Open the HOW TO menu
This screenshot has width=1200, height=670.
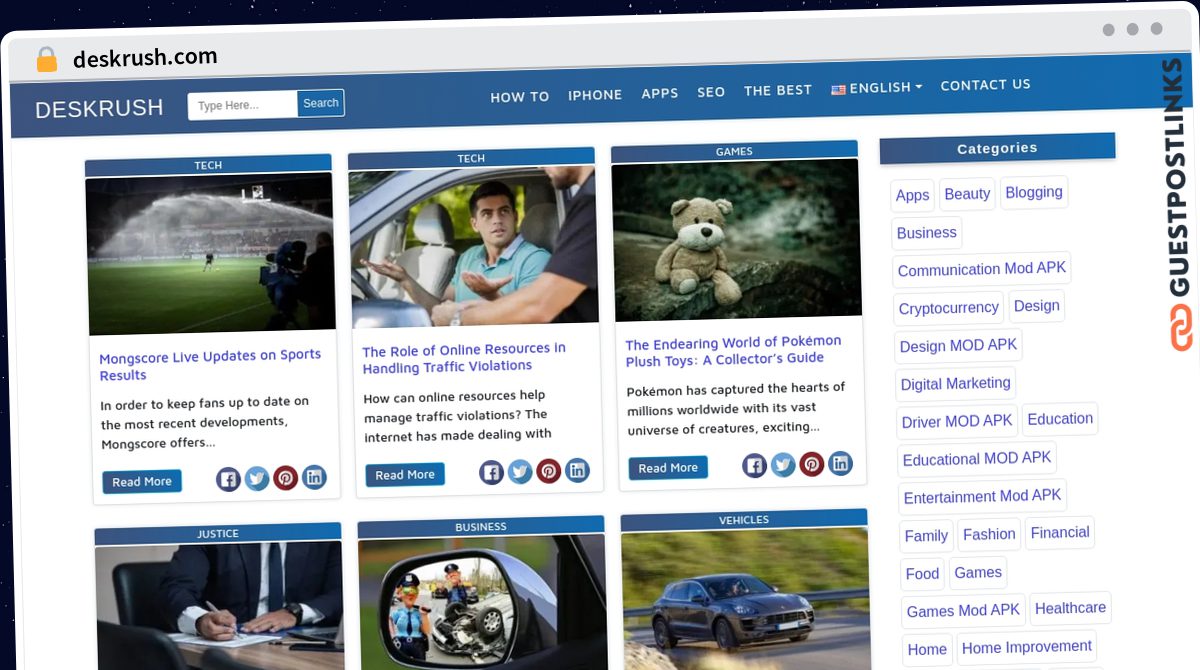click(x=520, y=97)
